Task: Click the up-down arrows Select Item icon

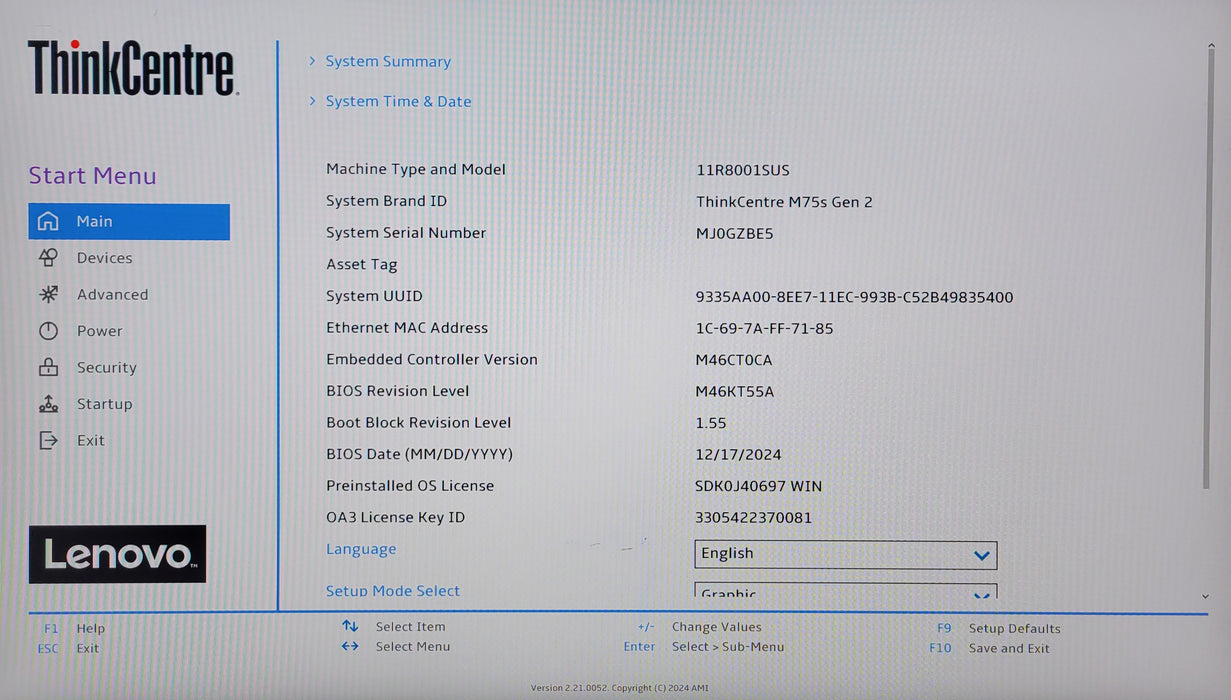Action: coord(350,626)
